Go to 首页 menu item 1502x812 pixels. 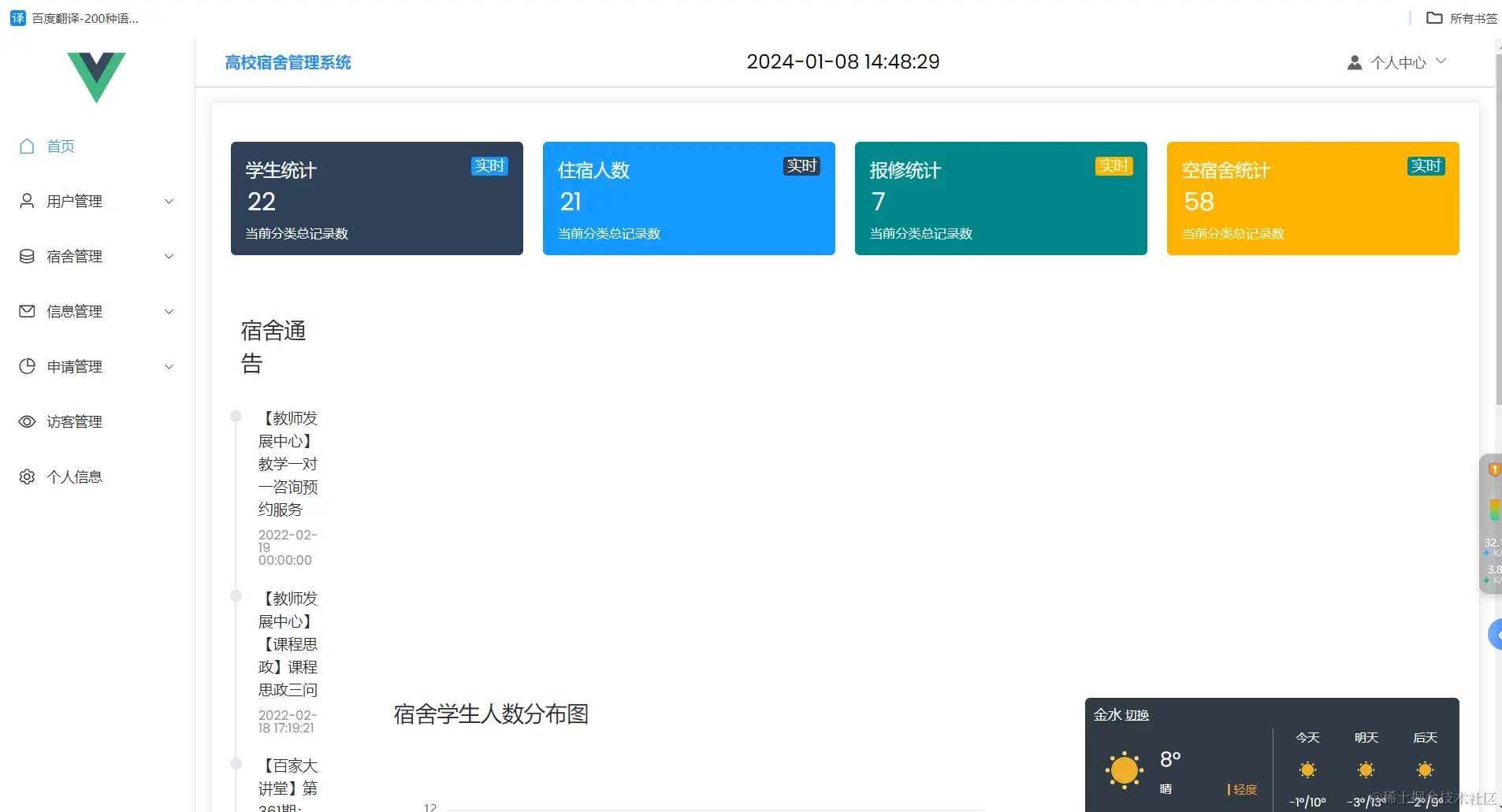coord(98,146)
